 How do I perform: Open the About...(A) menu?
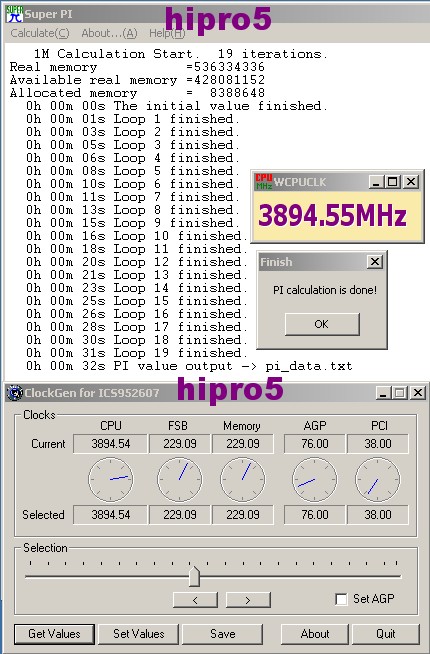109,33
